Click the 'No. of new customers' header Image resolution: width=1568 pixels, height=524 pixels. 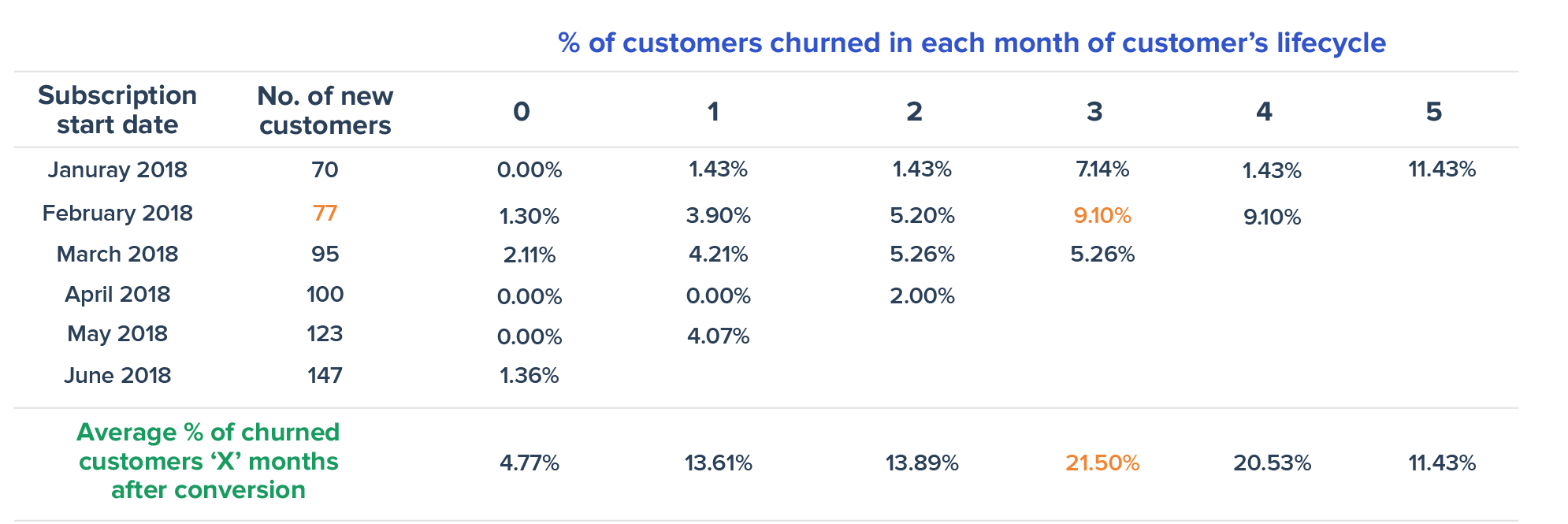[x=325, y=110]
